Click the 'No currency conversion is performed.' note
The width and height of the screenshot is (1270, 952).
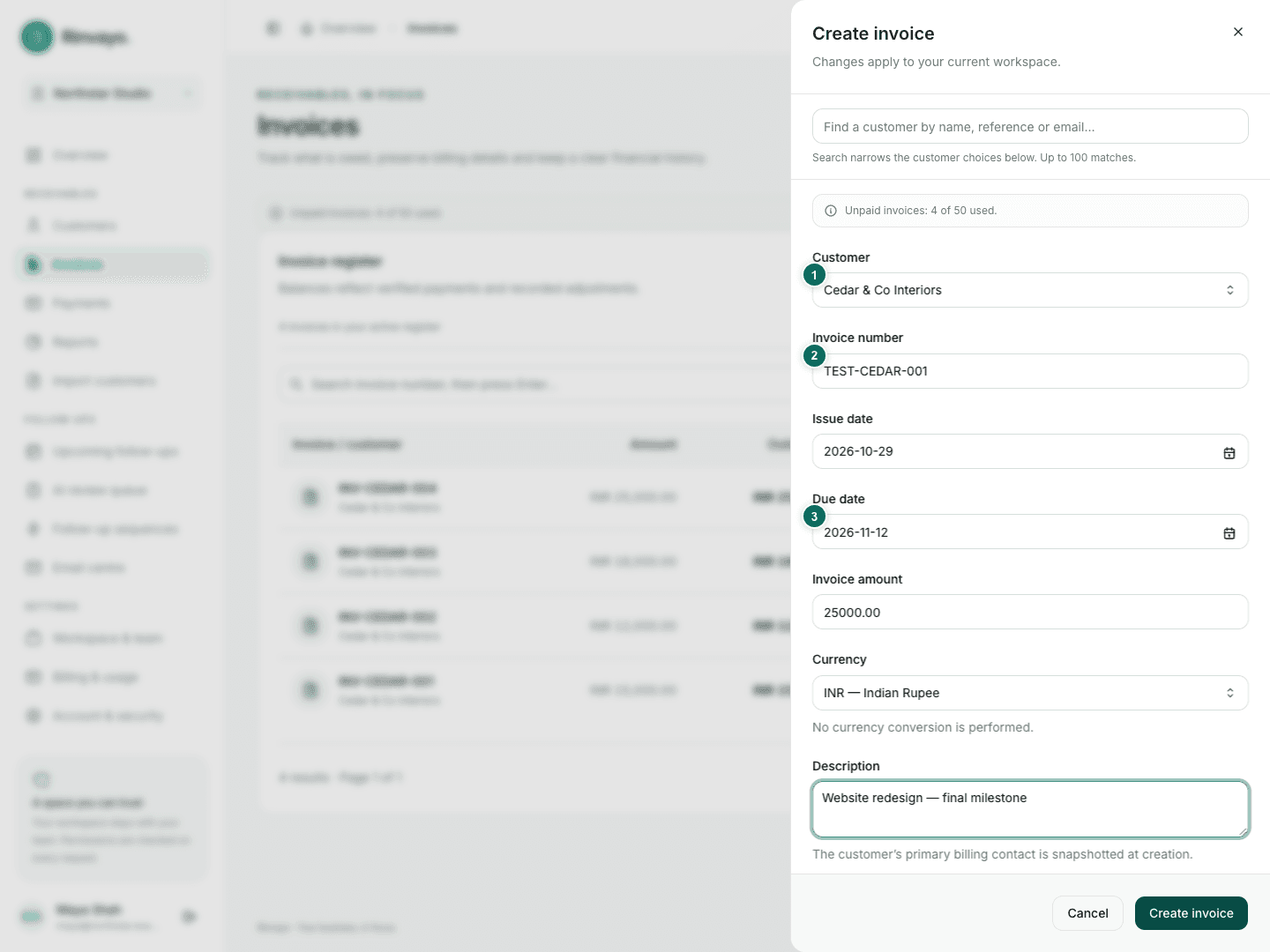(923, 727)
